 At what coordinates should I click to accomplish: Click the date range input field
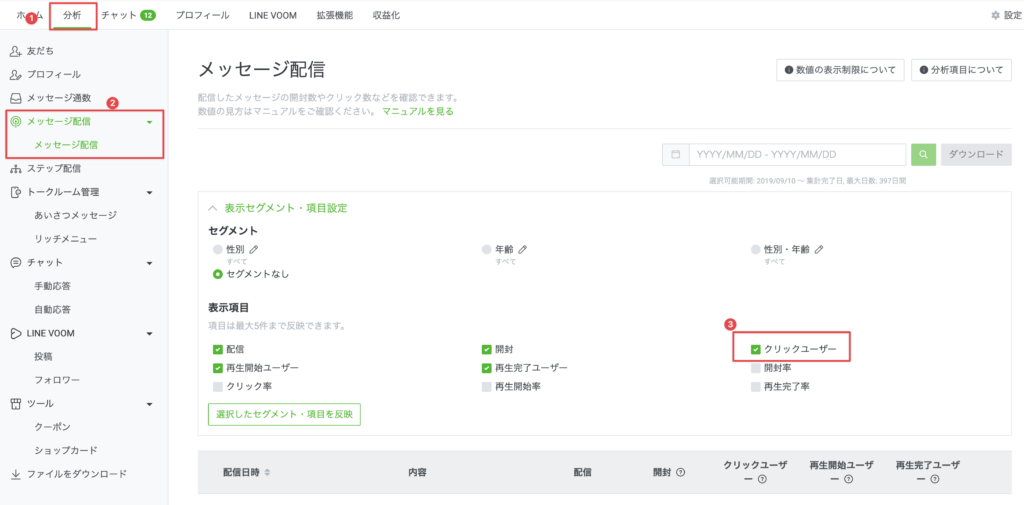coord(795,155)
